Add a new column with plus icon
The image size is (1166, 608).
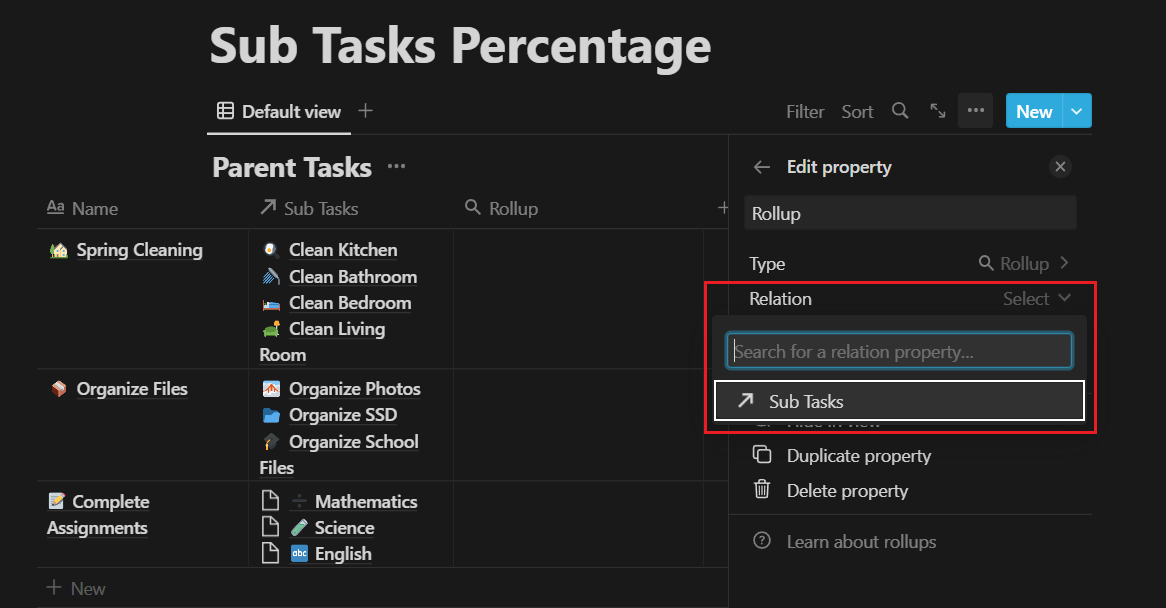(723, 208)
